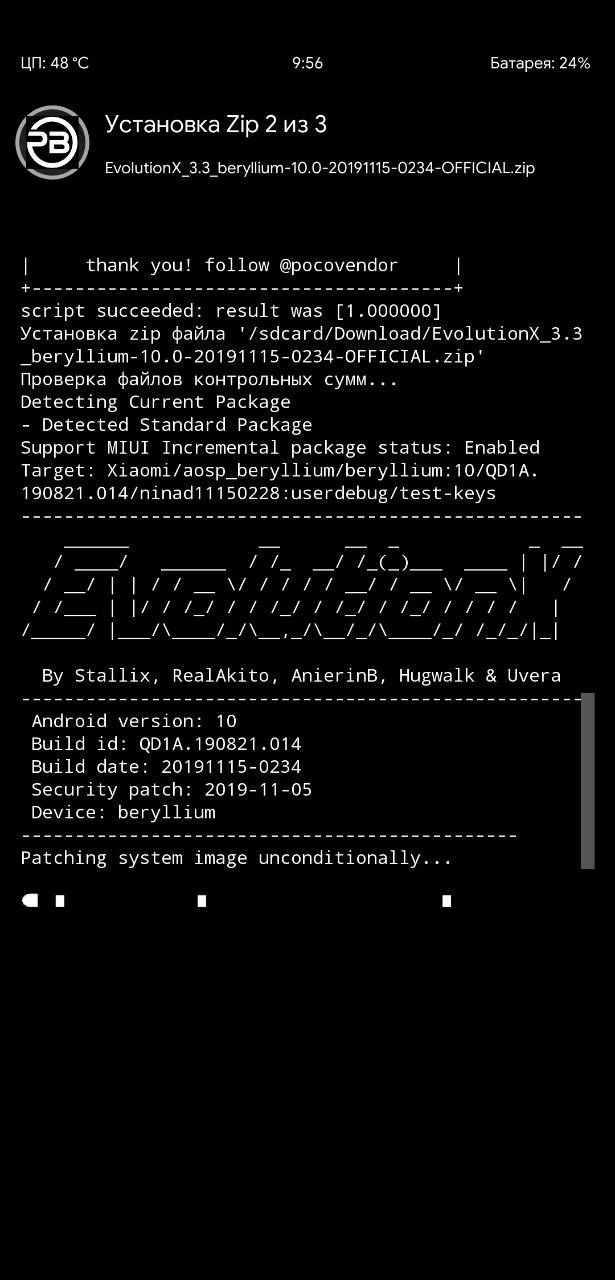Tap the EvolutionX ASCII art logo
This screenshot has width=615, height=1280.
coord(302,588)
